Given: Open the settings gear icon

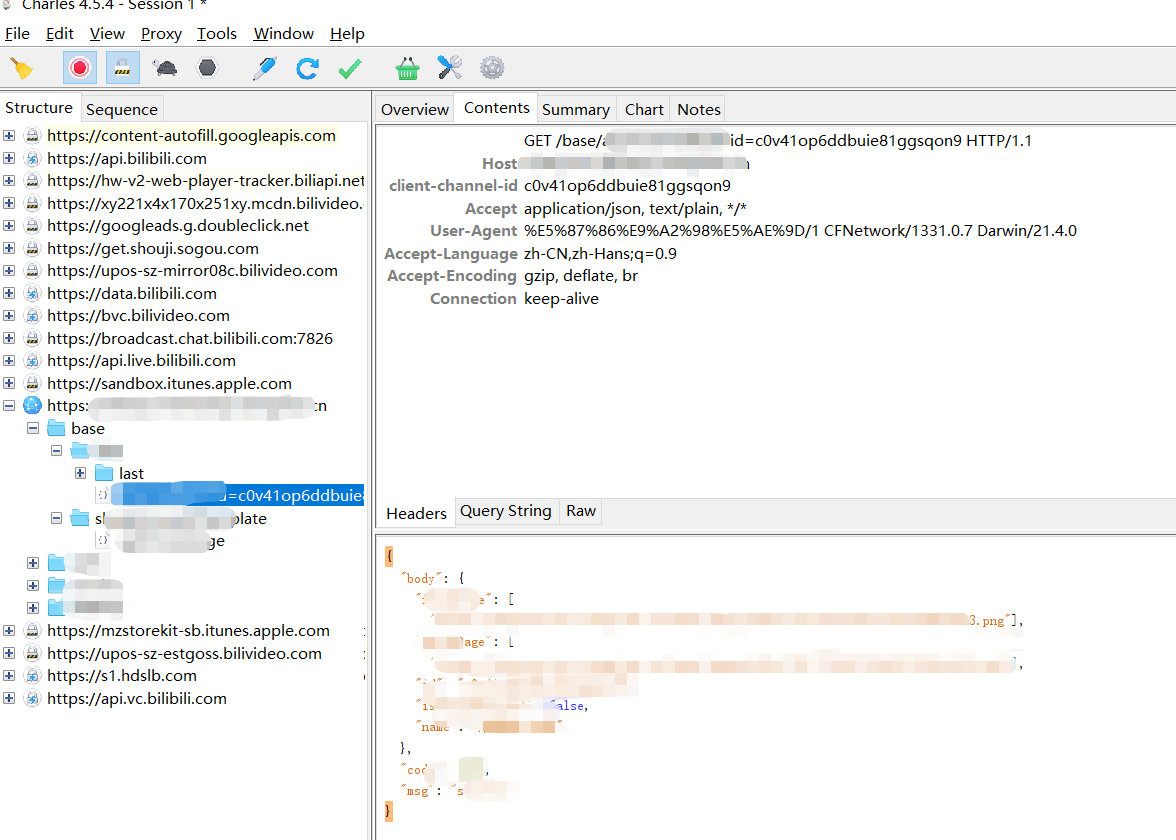Looking at the screenshot, I should tap(492, 68).
